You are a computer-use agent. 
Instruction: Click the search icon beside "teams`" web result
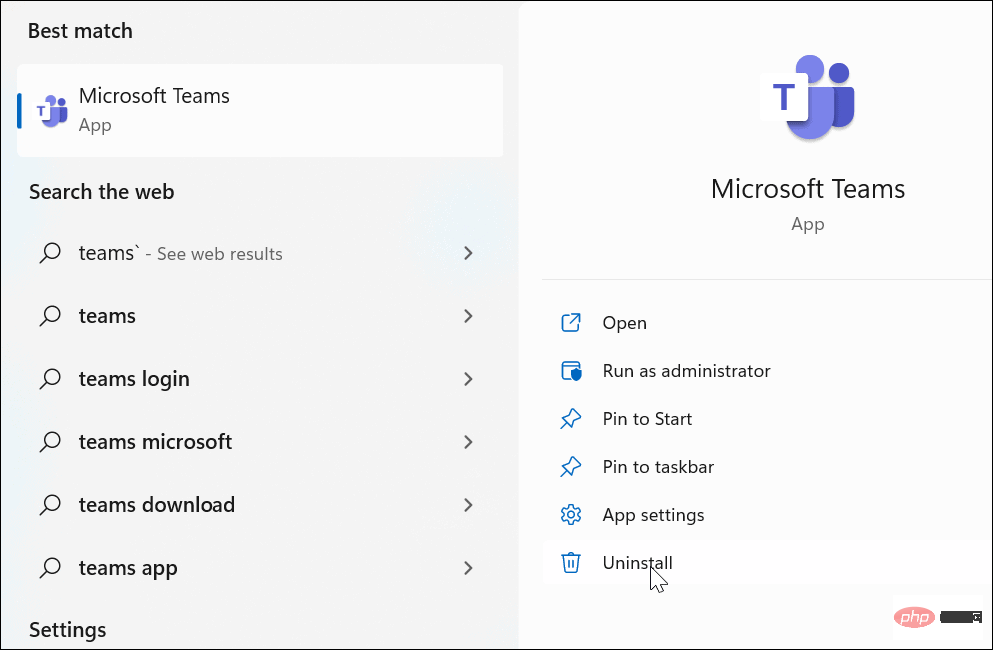50,253
